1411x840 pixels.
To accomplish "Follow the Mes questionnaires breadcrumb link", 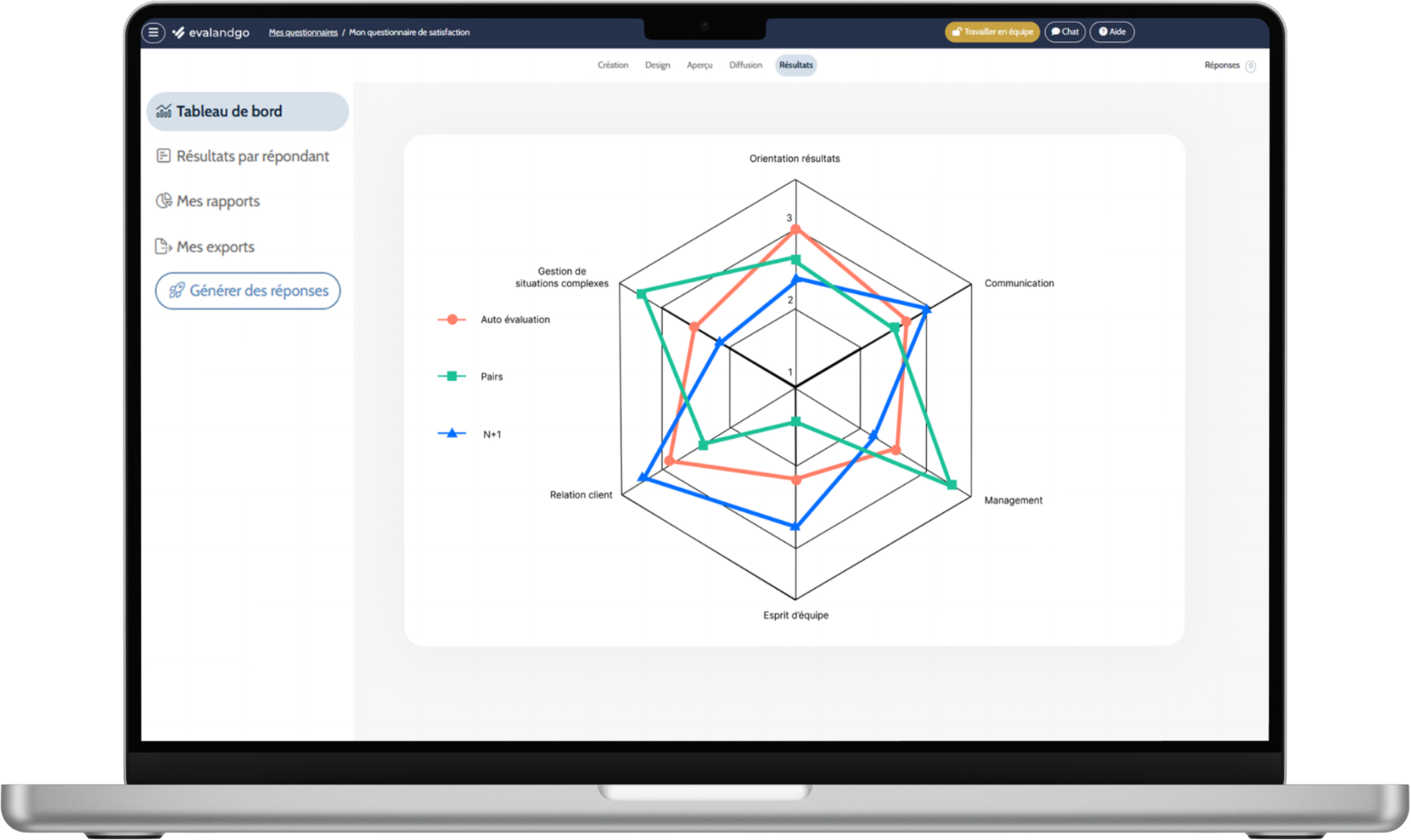I will pos(303,32).
